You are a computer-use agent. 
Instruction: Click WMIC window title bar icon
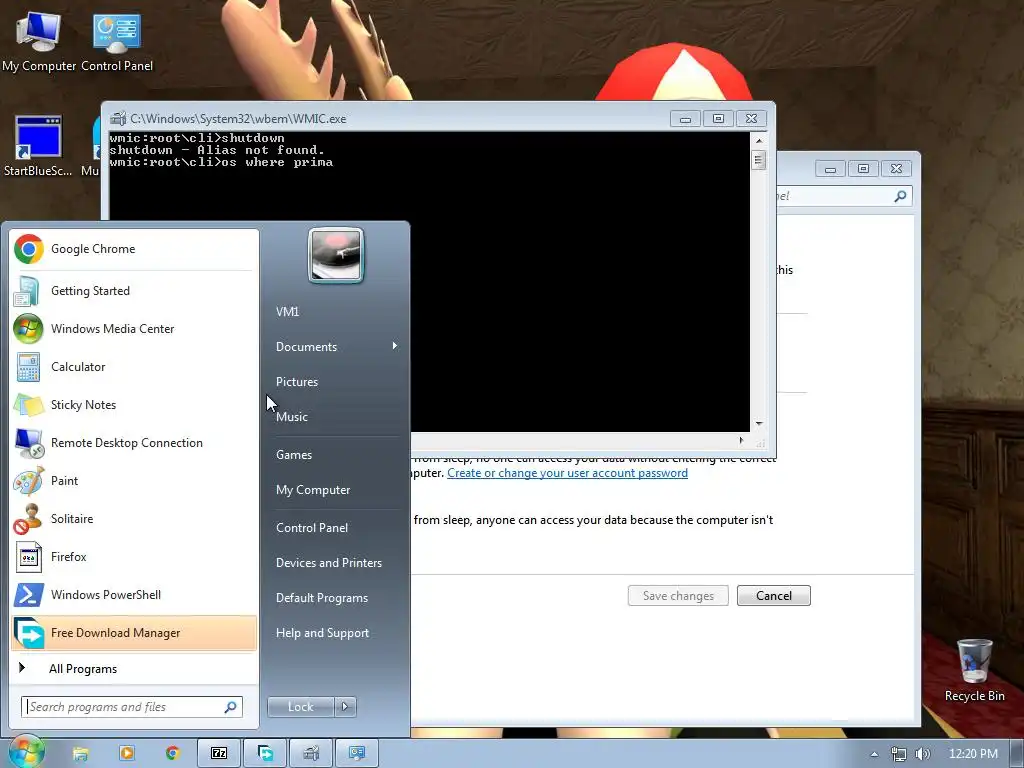(x=118, y=118)
